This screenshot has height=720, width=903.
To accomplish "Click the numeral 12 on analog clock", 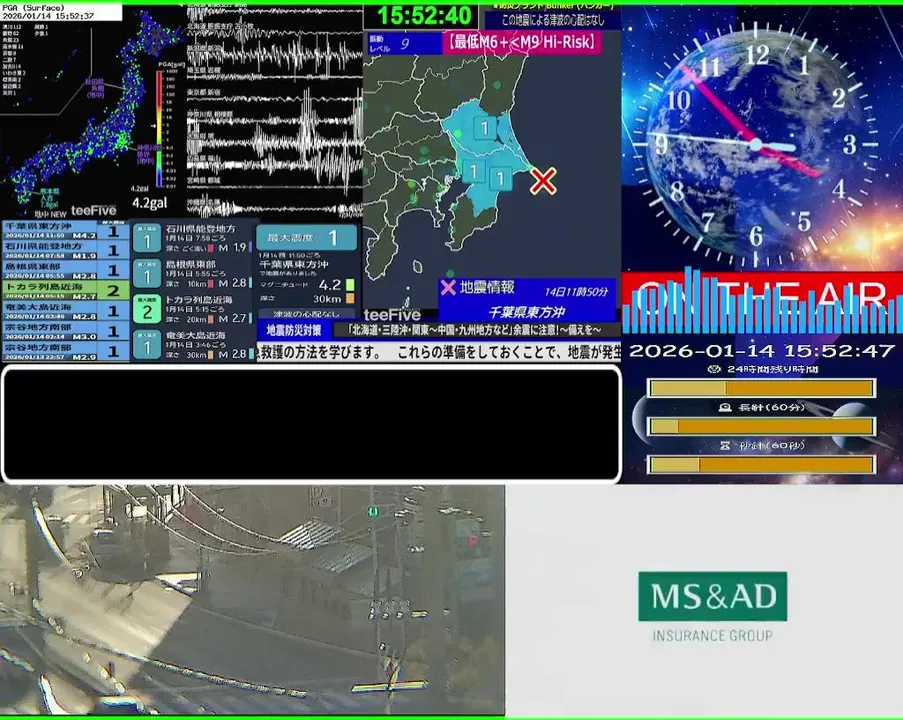I will (757, 55).
